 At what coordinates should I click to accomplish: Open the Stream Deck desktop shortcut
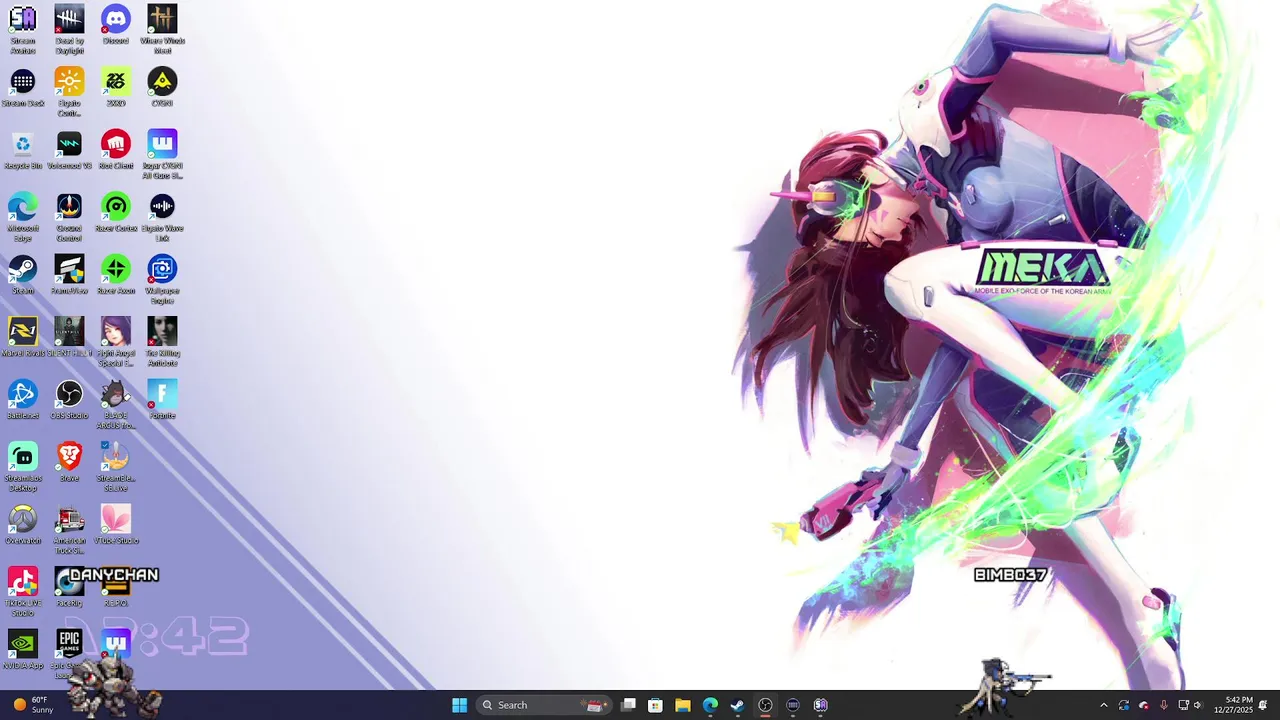22,87
